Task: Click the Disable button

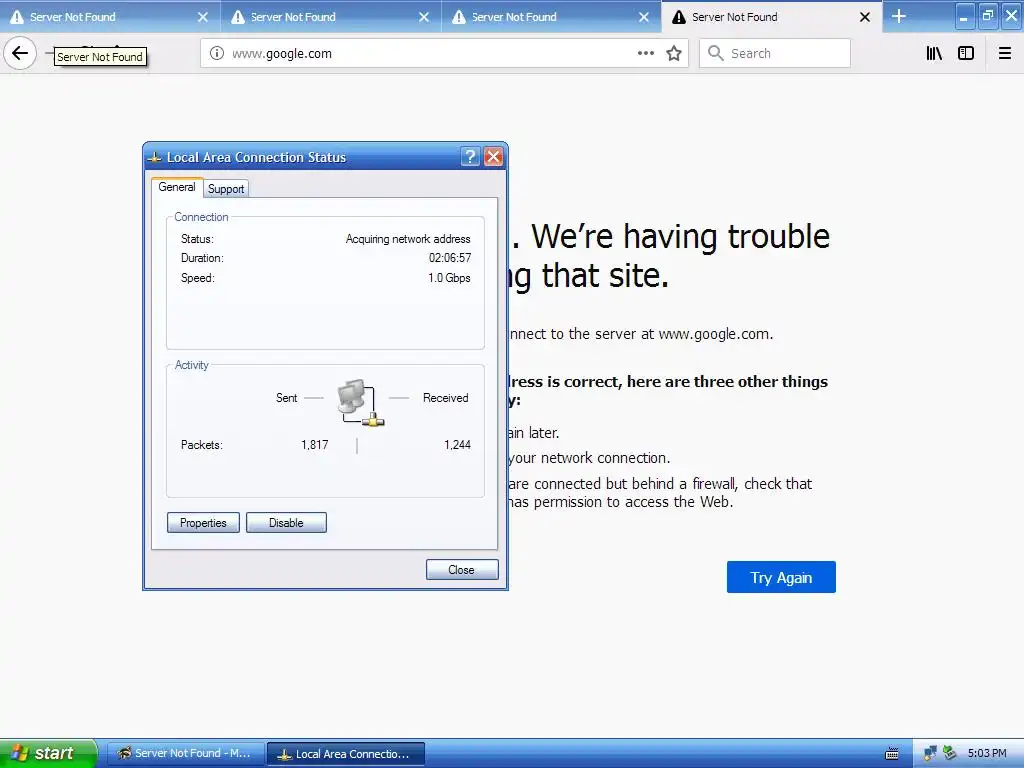Action: [x=286, y=522]
